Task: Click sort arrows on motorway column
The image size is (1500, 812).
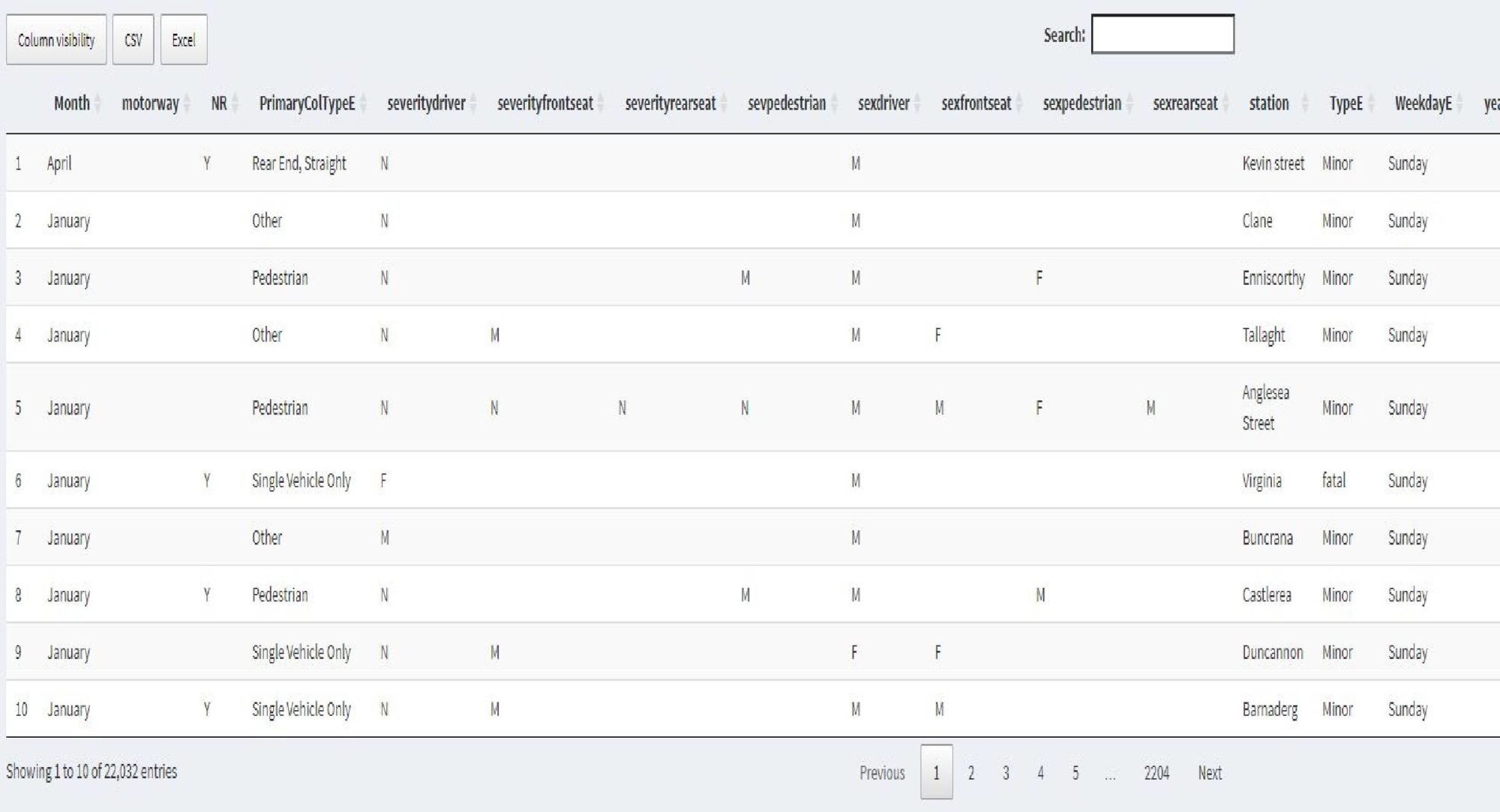Action: [187, 103]
